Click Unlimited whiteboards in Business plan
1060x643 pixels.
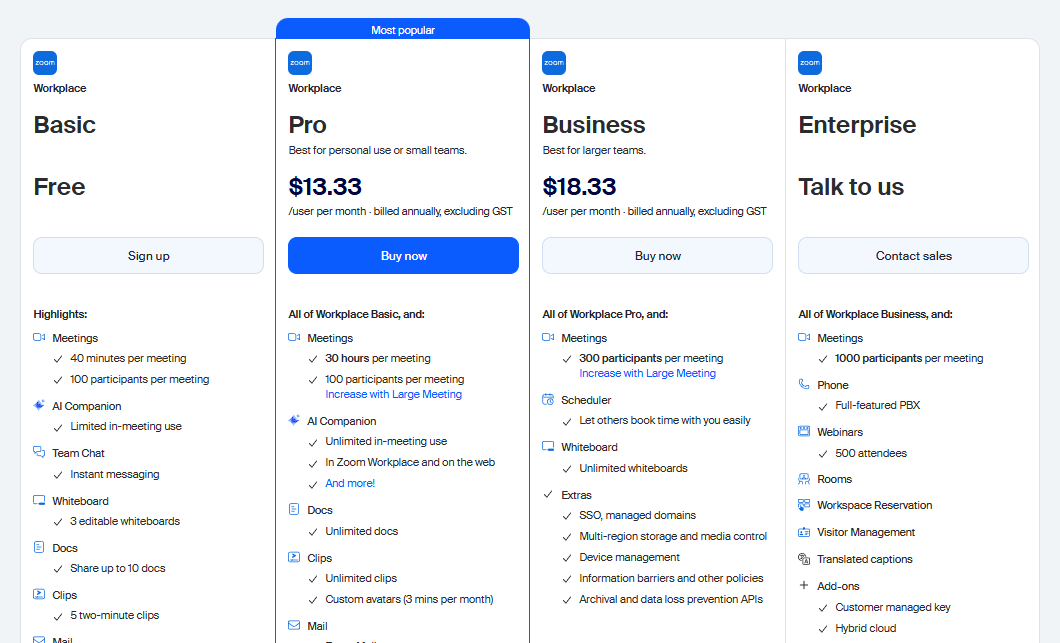pyautogui.click(x=633, y=469)
